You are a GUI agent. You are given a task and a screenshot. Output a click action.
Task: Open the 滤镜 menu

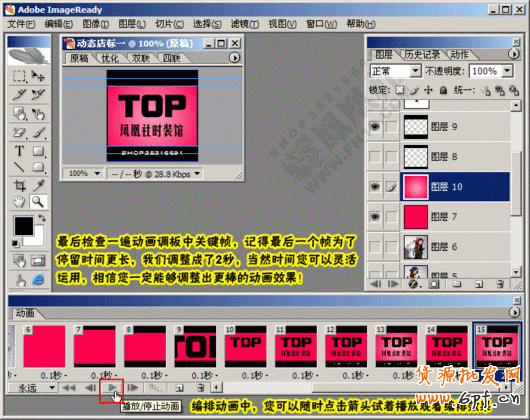click(x=245, y=24)
